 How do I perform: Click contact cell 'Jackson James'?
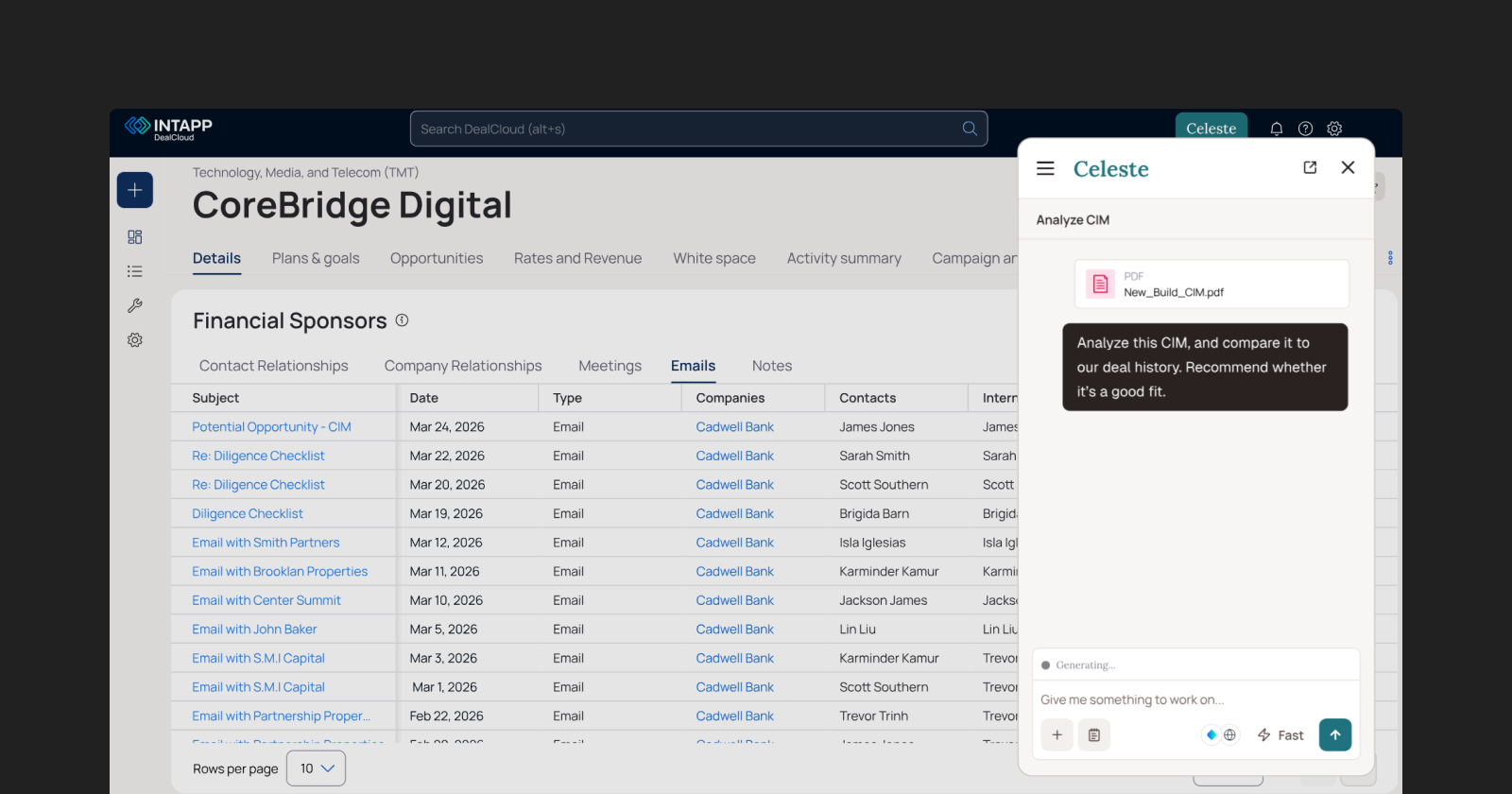884,600
